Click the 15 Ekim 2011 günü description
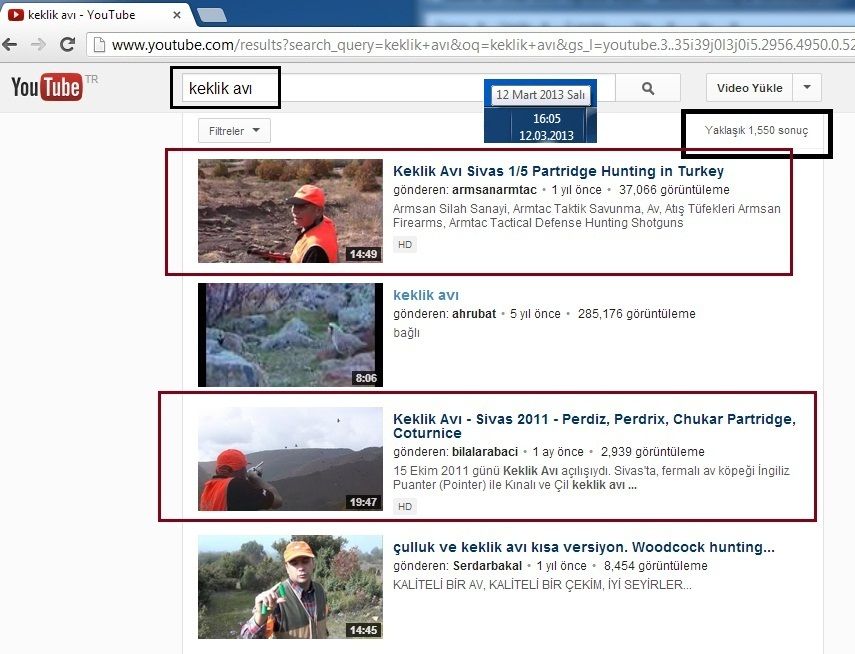855x654 pixels. 591,477
